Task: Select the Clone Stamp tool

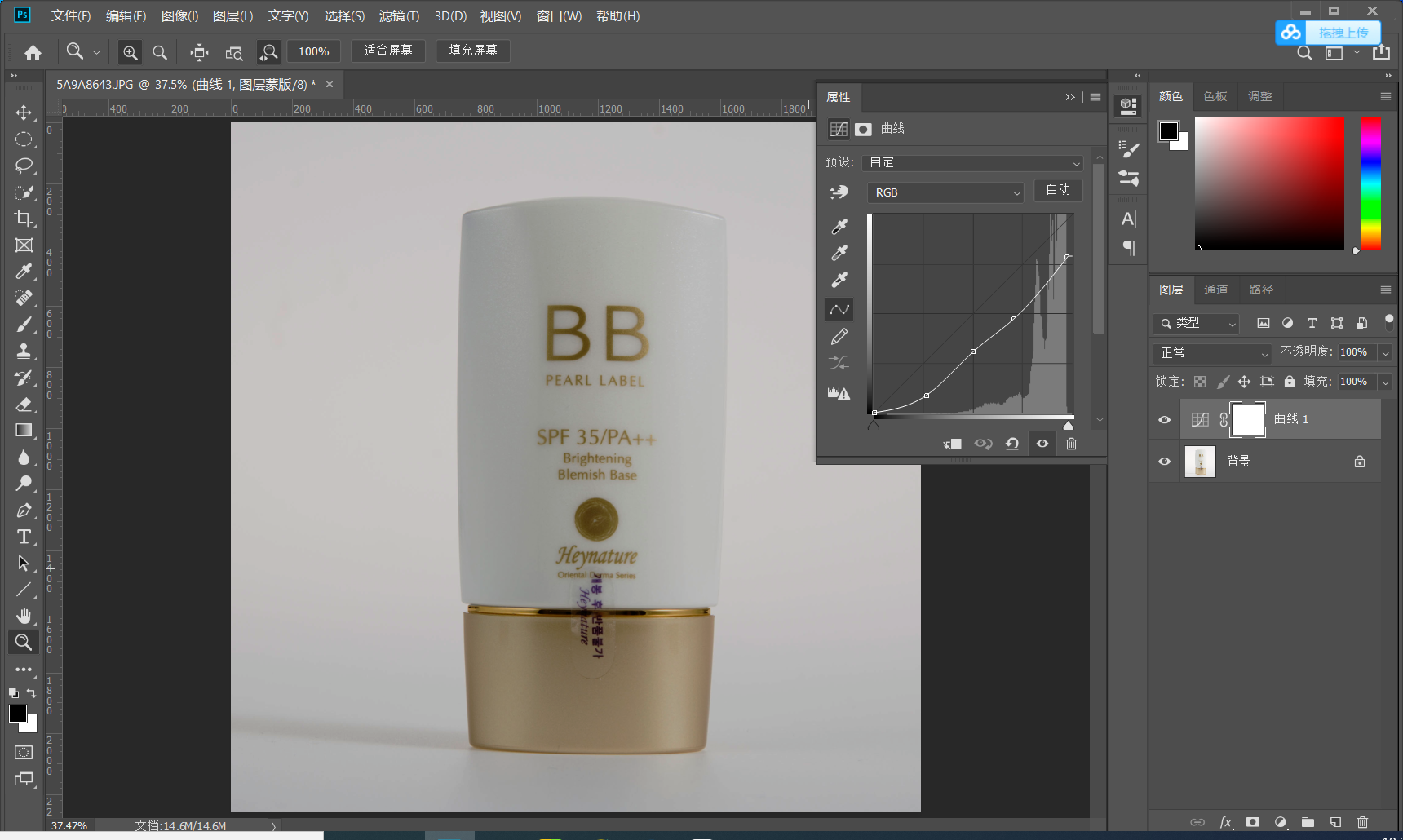Action: coord(24,351)
